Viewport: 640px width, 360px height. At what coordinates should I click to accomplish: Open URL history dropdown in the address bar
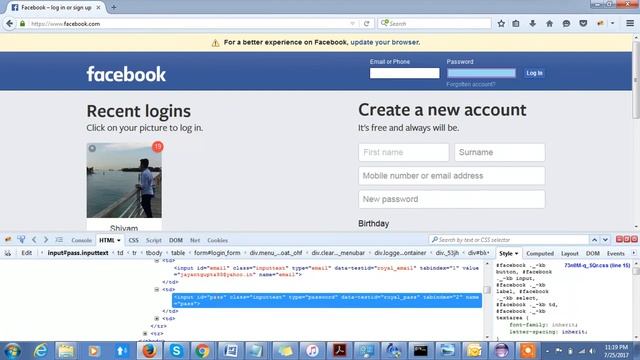pyautogui.click(x=352, y=24)
